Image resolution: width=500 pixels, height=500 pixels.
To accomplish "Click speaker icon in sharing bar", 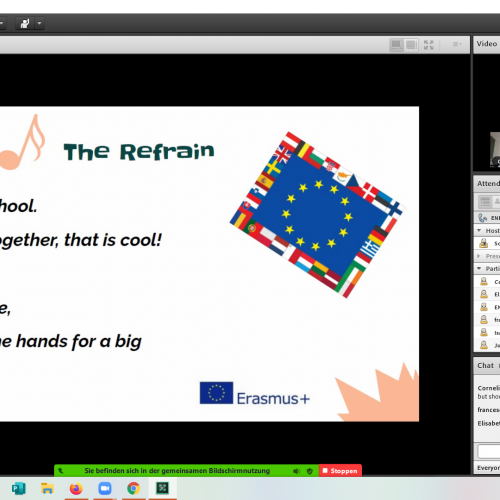I will (296, 471).
